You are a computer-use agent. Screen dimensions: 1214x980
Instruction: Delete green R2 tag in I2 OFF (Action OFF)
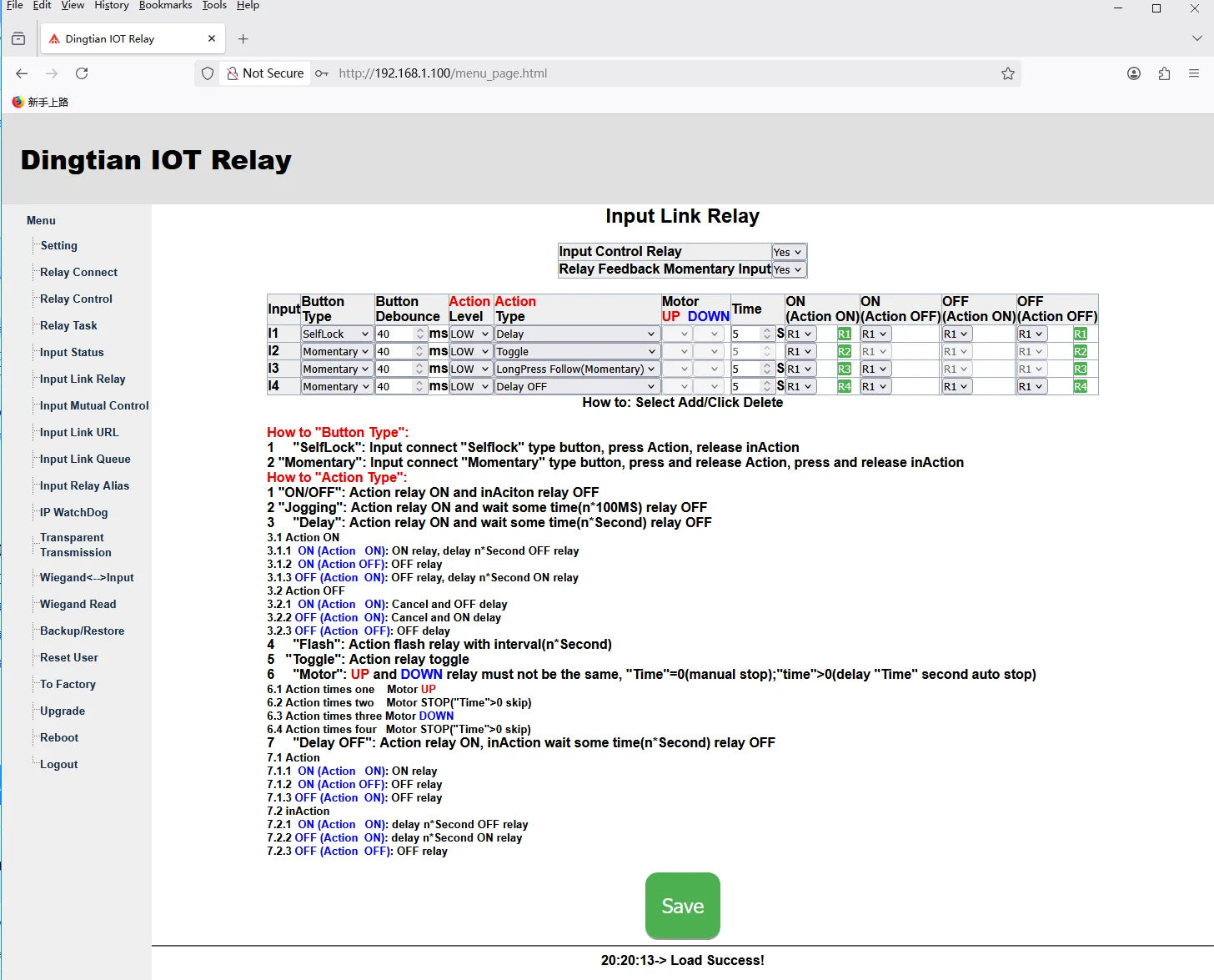click(x=1081, y=351)
